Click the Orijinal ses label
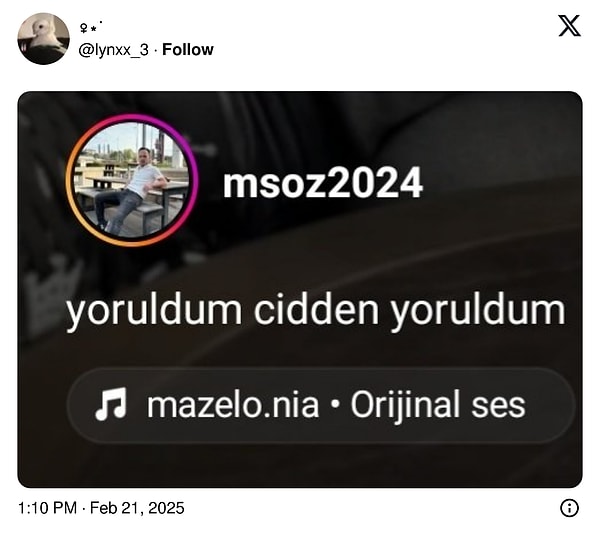Viewport: 600px width, 538px height. coord(438,406)
